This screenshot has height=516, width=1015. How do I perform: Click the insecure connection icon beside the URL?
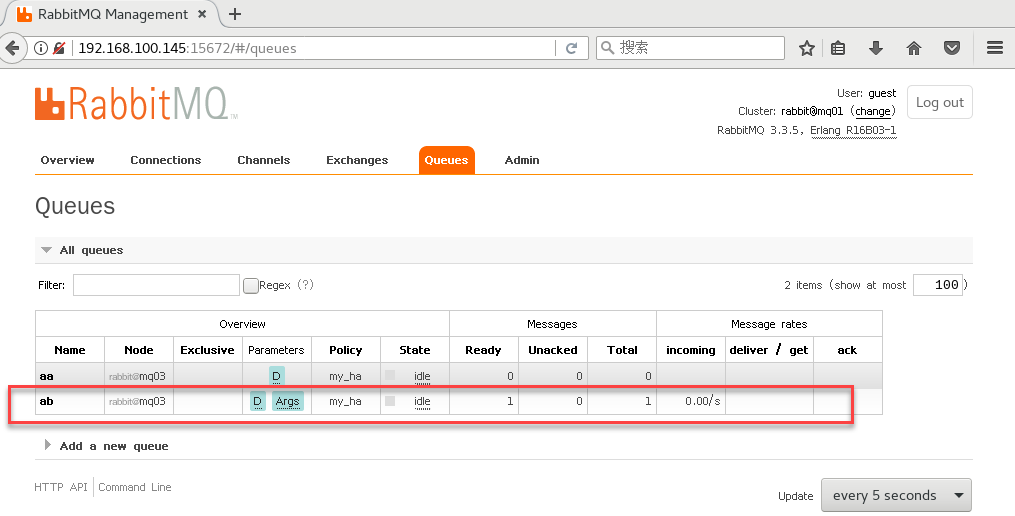59,48
